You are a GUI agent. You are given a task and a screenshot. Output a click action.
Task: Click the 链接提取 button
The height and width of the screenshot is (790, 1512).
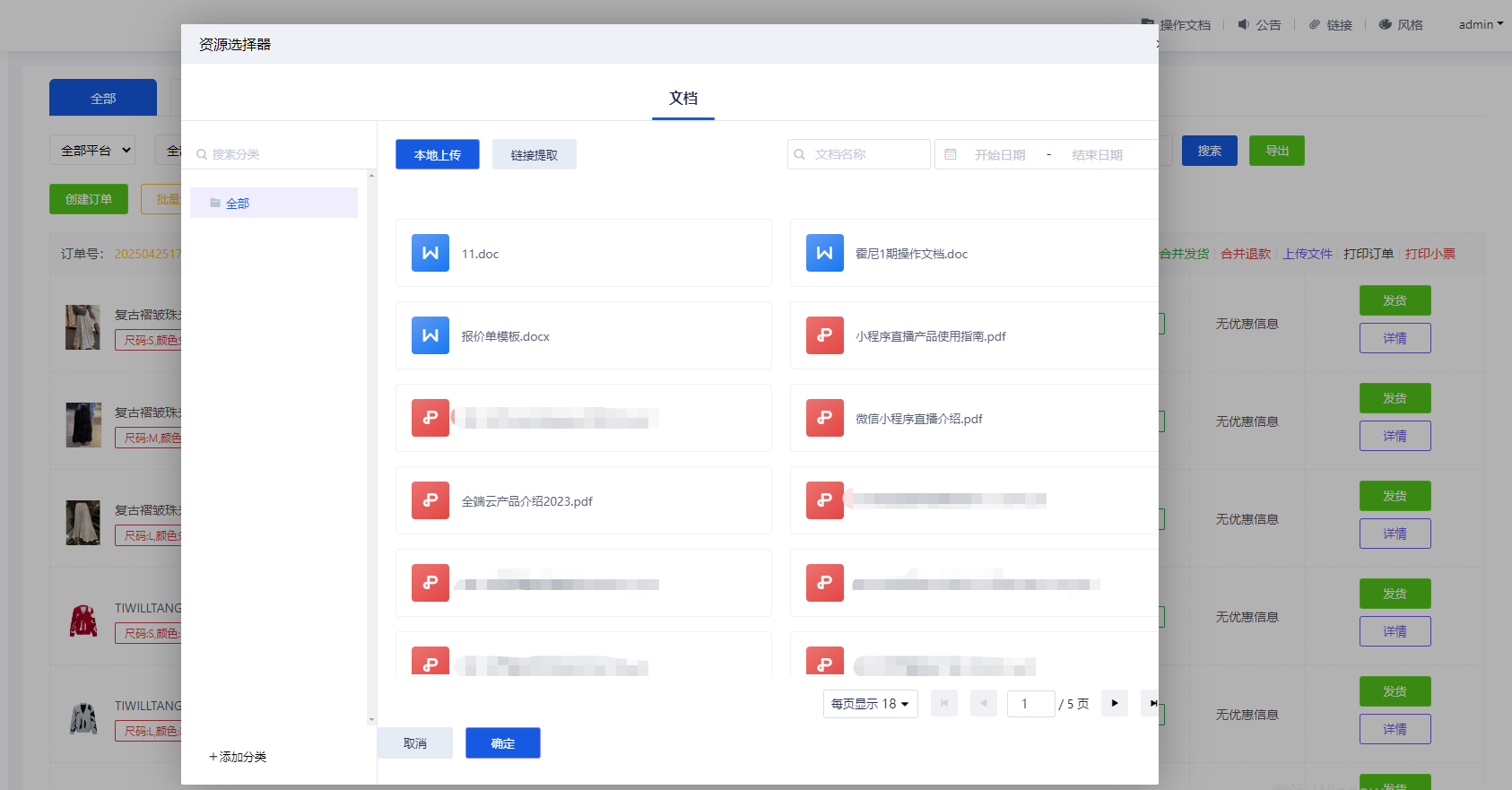coord(534,154)
